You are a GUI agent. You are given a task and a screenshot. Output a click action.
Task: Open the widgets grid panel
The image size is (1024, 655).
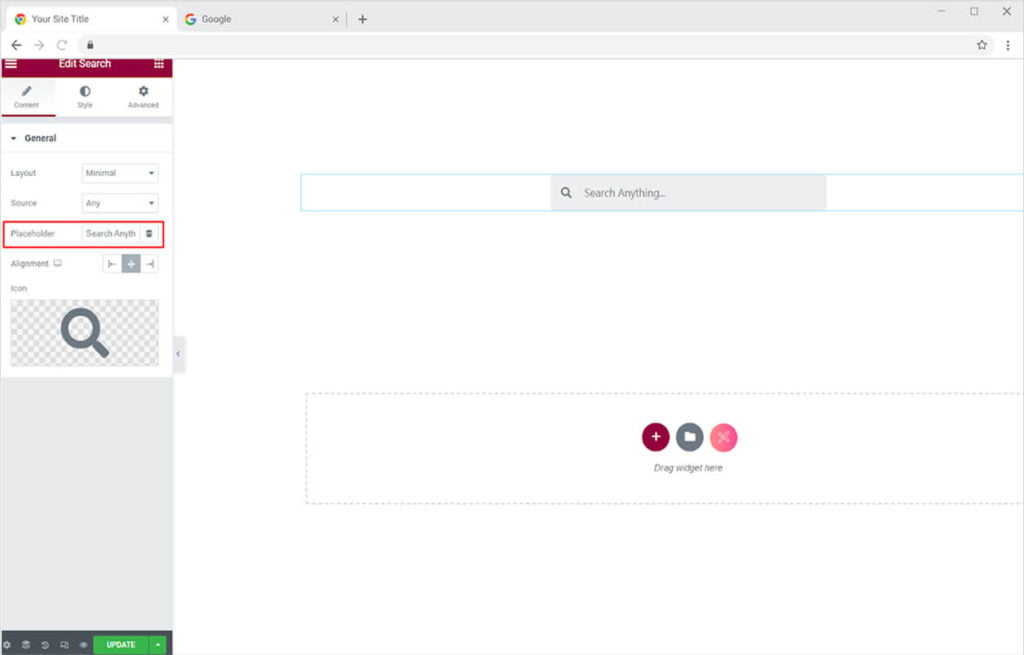point(159,64)
